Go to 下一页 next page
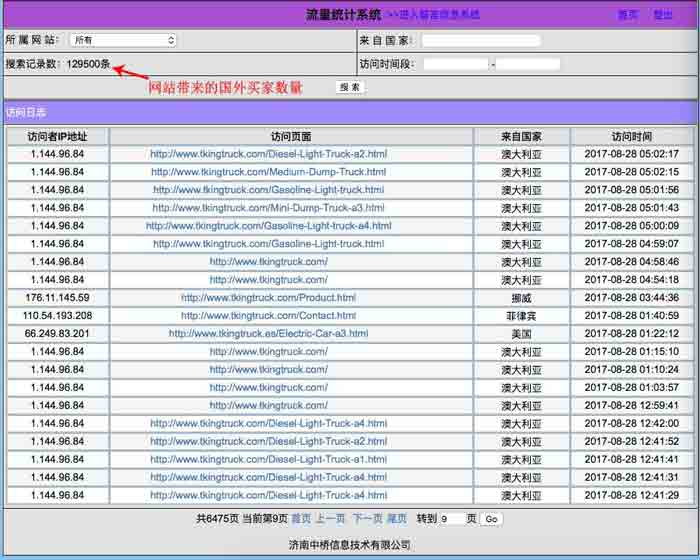 click(367, 519)
